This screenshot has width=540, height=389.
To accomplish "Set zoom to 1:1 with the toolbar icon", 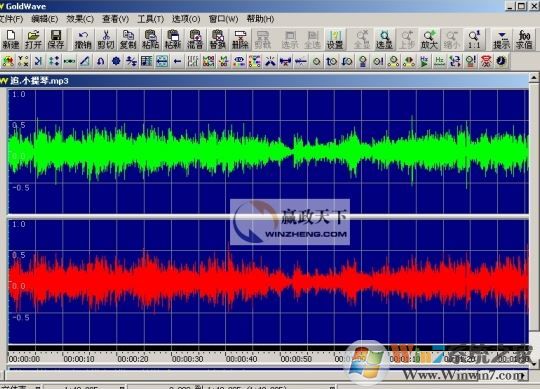I will 474,40.
